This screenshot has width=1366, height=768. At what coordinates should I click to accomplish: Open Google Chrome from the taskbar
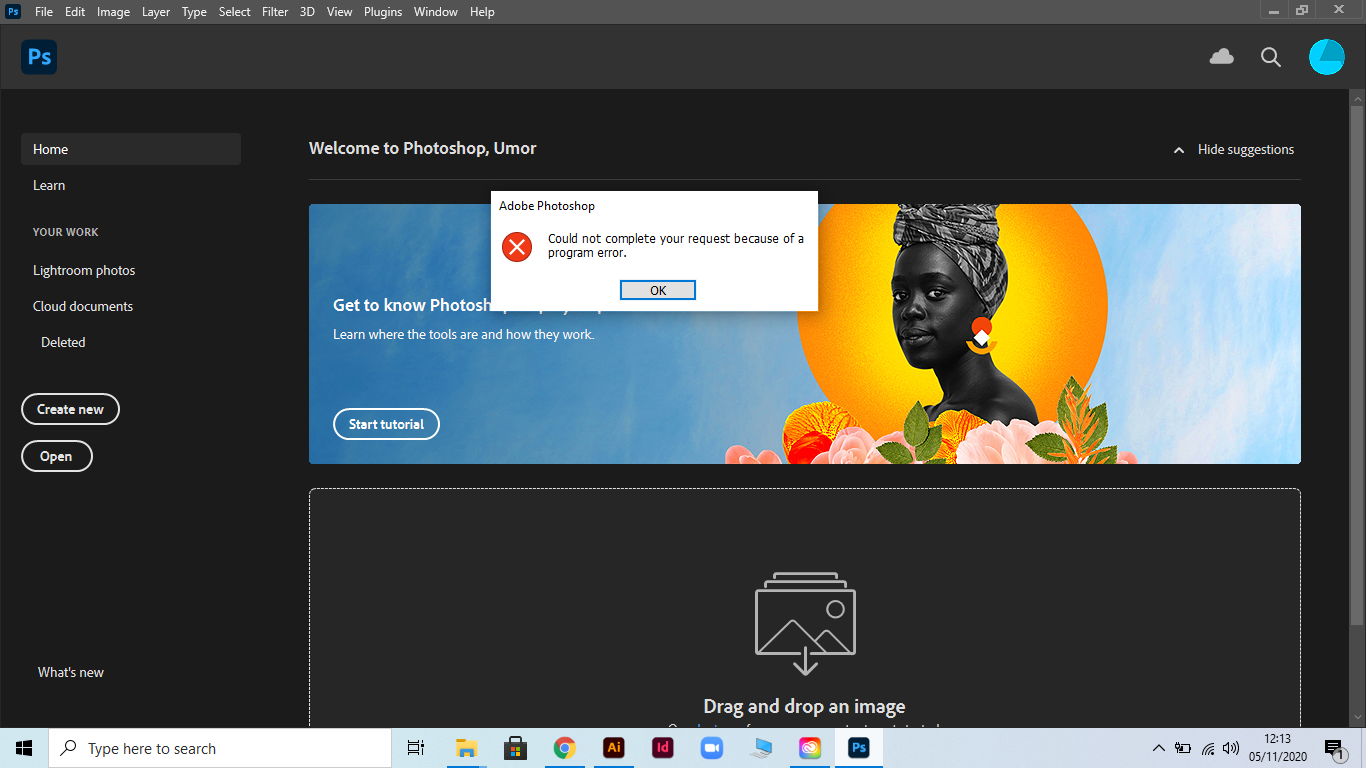click(x=564, y=747)
